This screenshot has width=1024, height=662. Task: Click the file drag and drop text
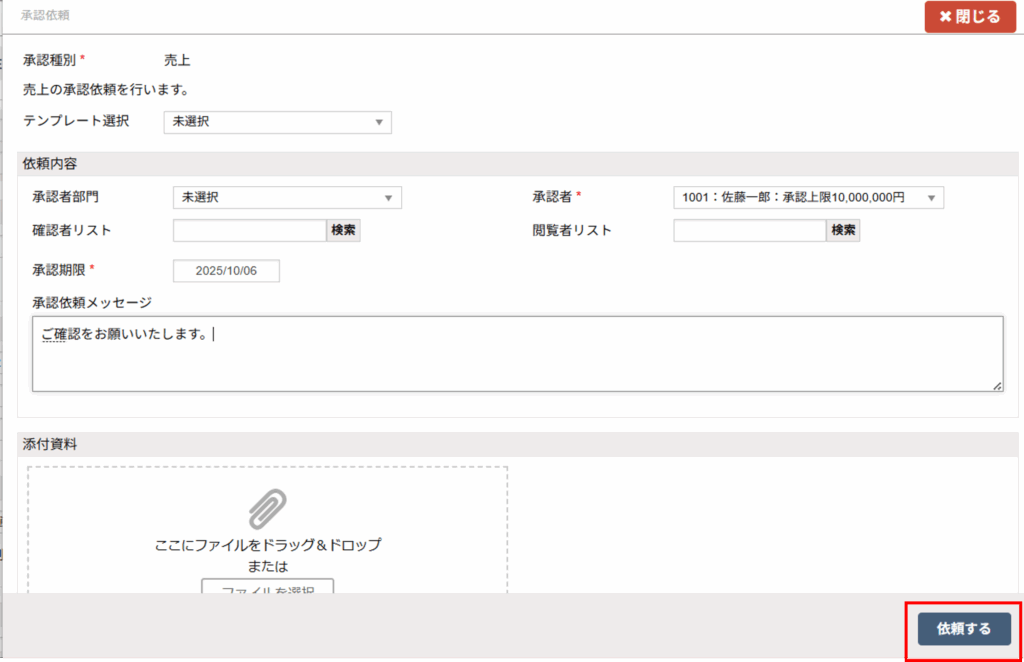[268, 546]
